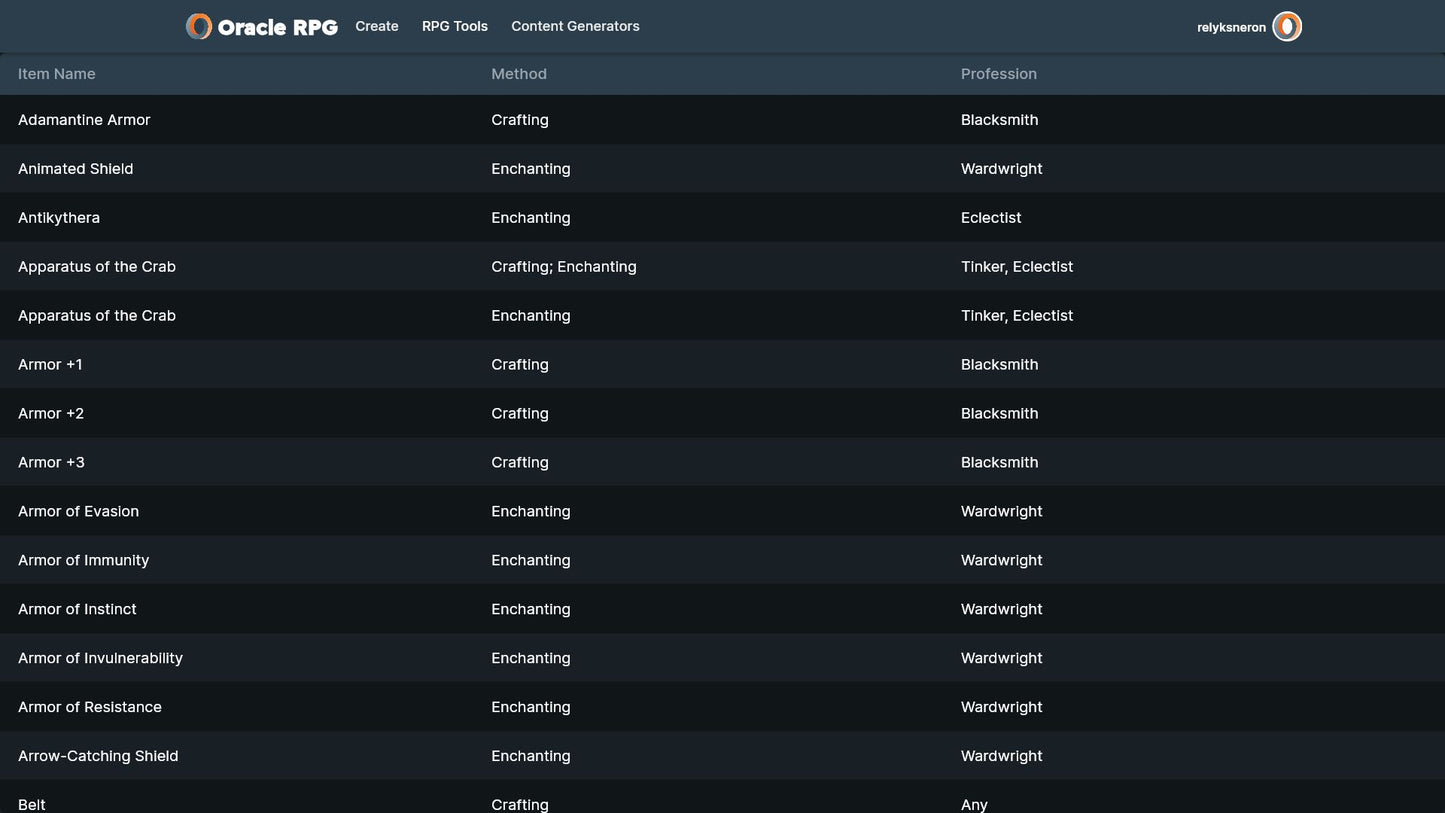Expand the RPG Tools menu
Viewport: 1445px width, 813px height.
point(455,27)
